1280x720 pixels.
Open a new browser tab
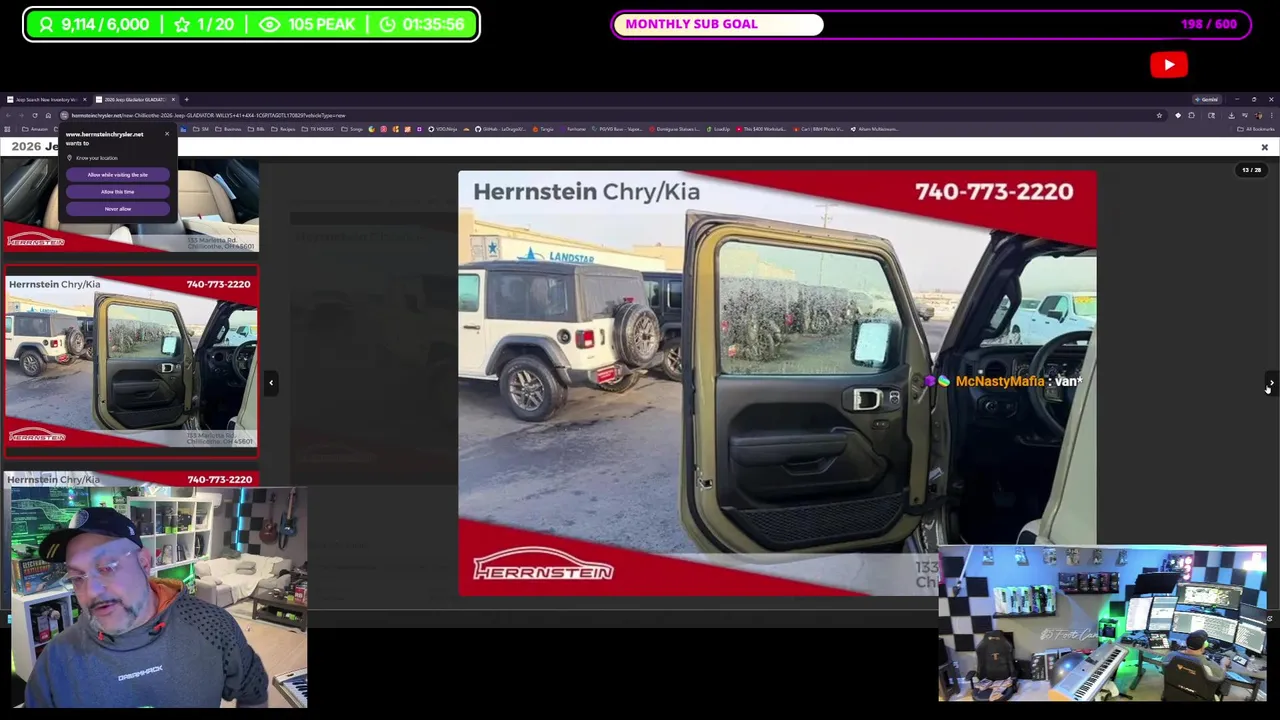pos(186,99)
